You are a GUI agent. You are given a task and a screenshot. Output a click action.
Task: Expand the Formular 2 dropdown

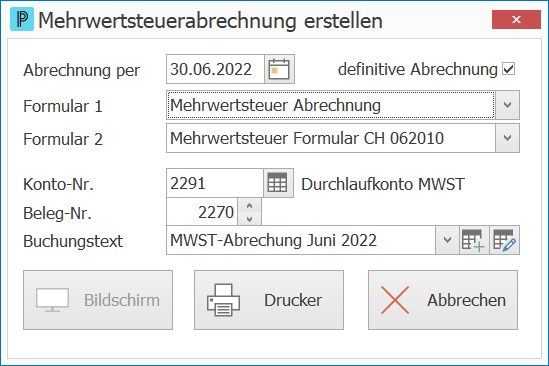coord(507,138)
